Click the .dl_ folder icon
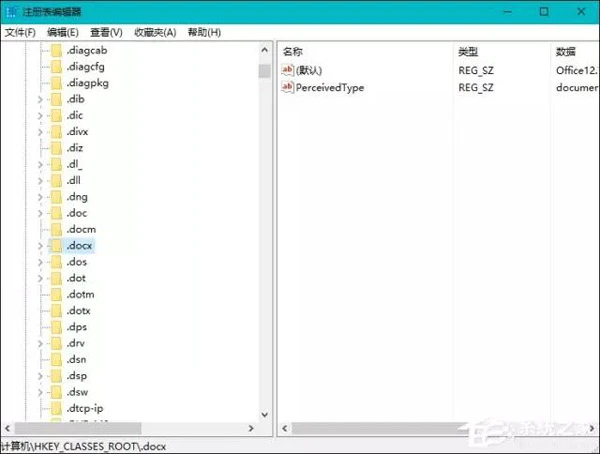Screen dimensions: 600x454 click(x=56, y=164)
